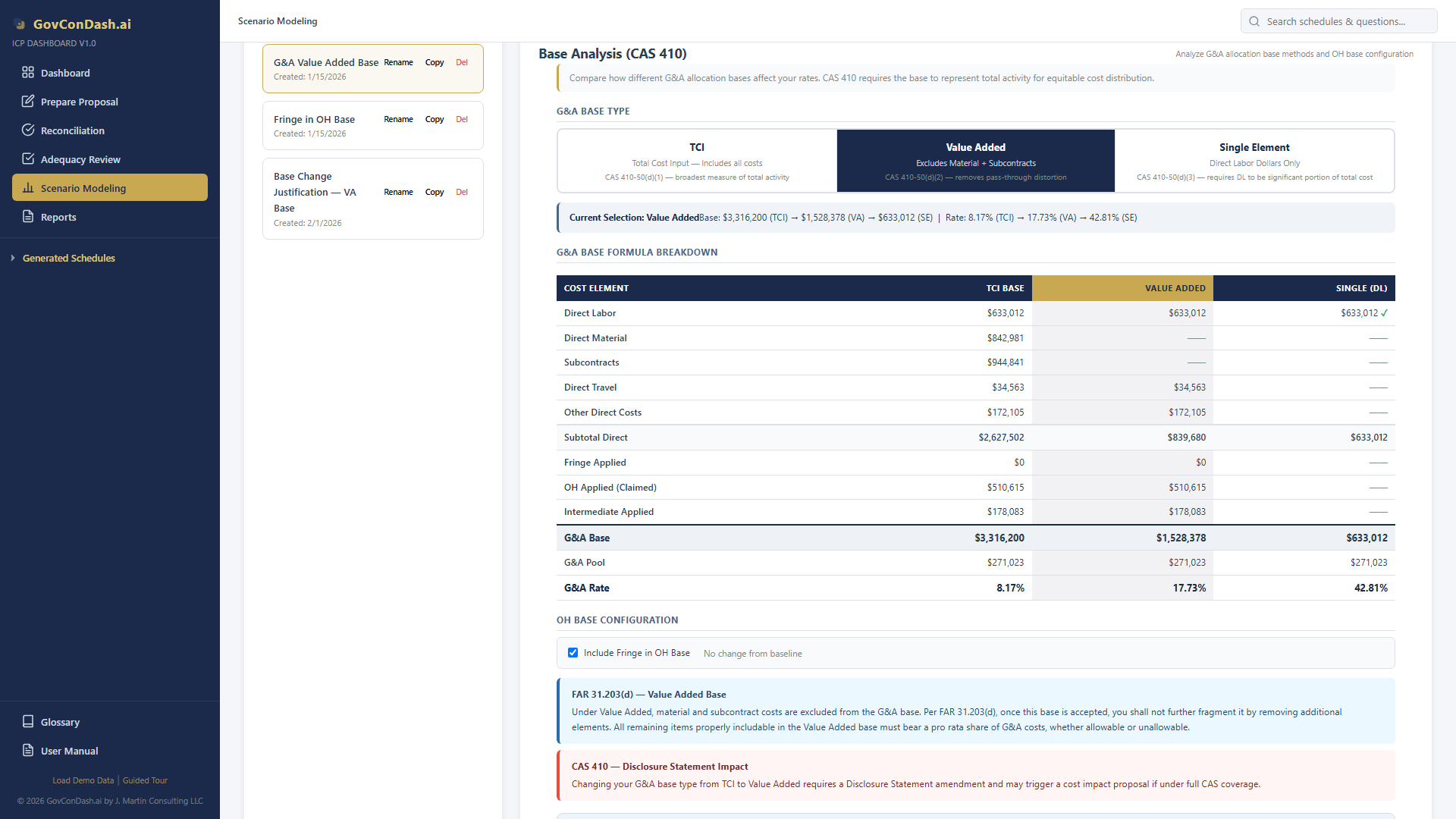Uncheck Include Fringe in OH Base
Image resolution: width=1456 pixels, height=819 pixels.
(573, 653)
